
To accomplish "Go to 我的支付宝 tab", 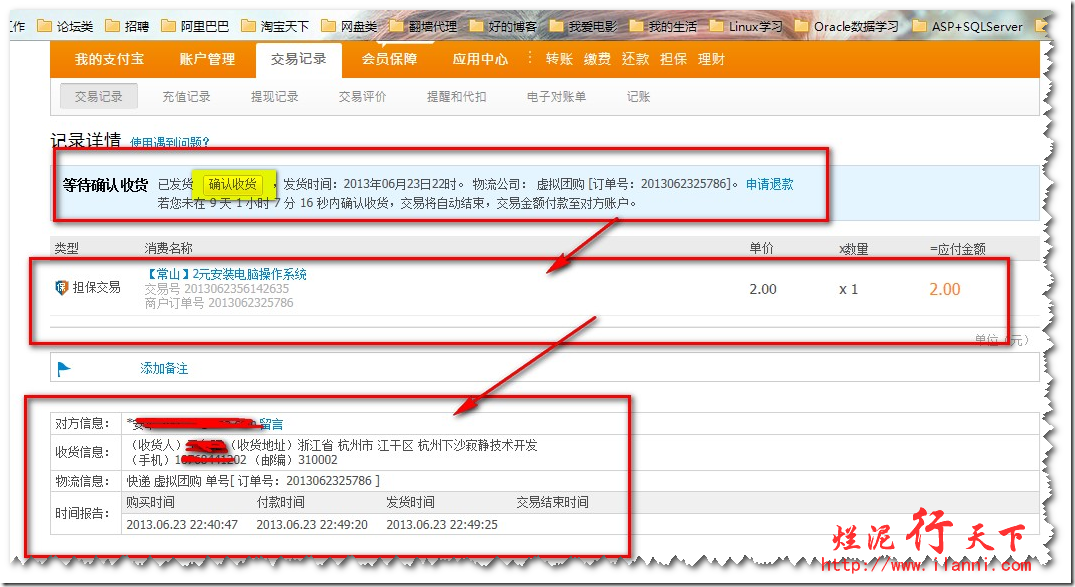I will tap(110, 59).
